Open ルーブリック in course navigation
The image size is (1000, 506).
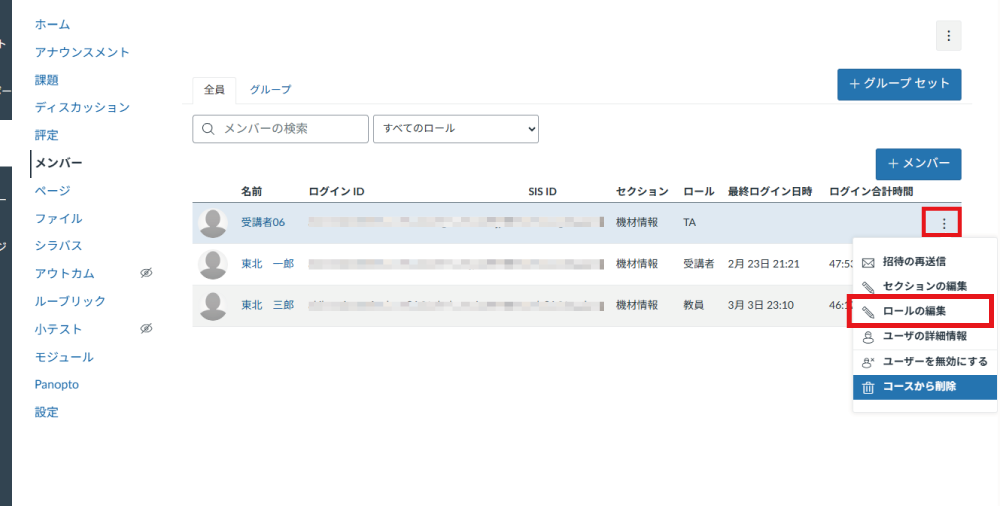coord(70,301)
